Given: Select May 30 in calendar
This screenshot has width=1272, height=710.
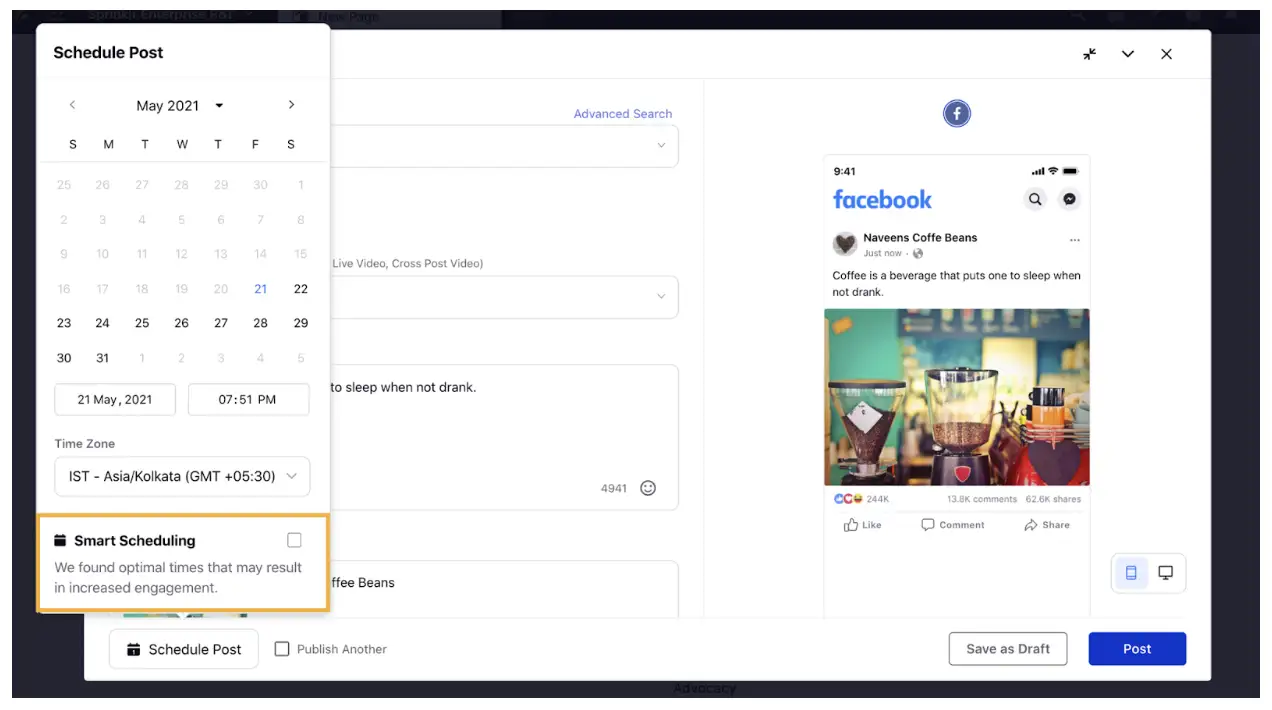Looking at the screenshot, I should coord(64,358).
